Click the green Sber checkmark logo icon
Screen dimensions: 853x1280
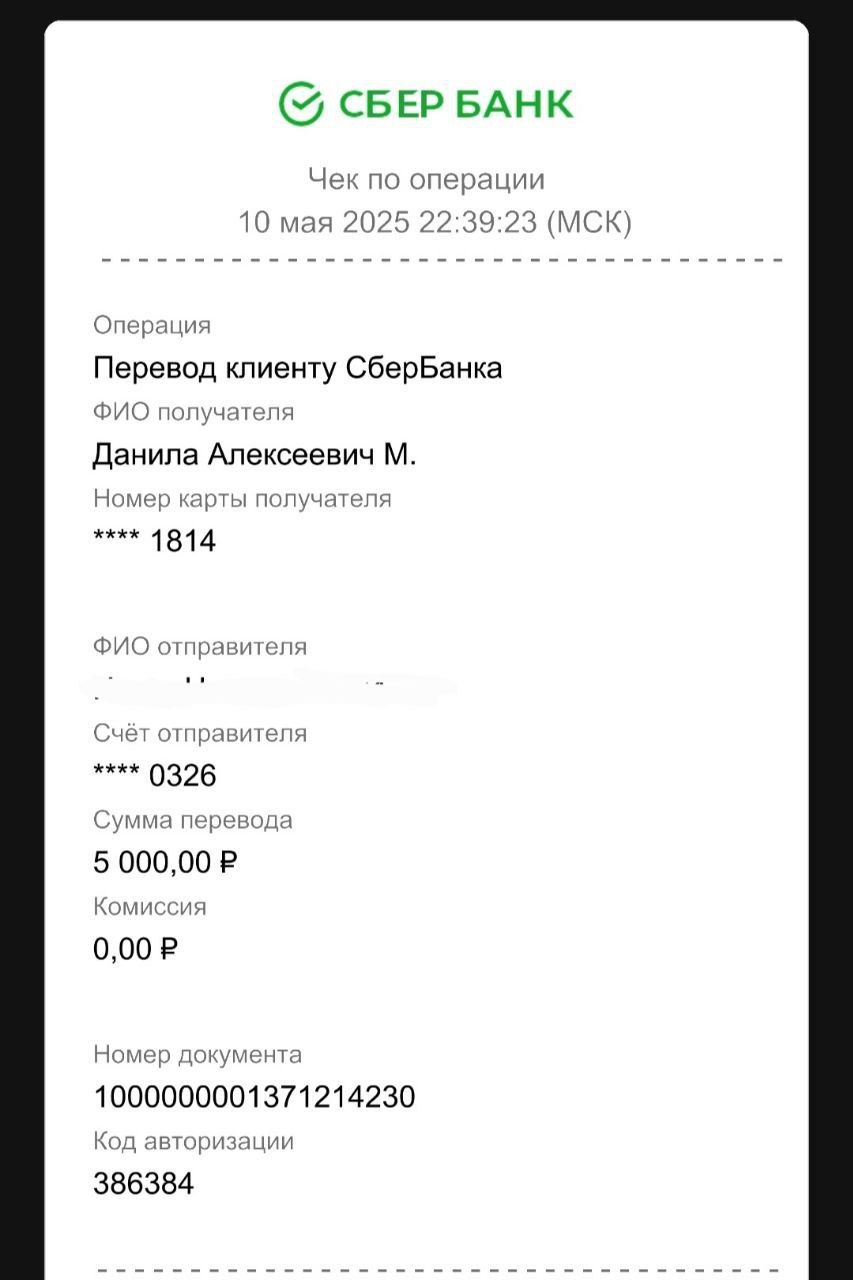301,104
